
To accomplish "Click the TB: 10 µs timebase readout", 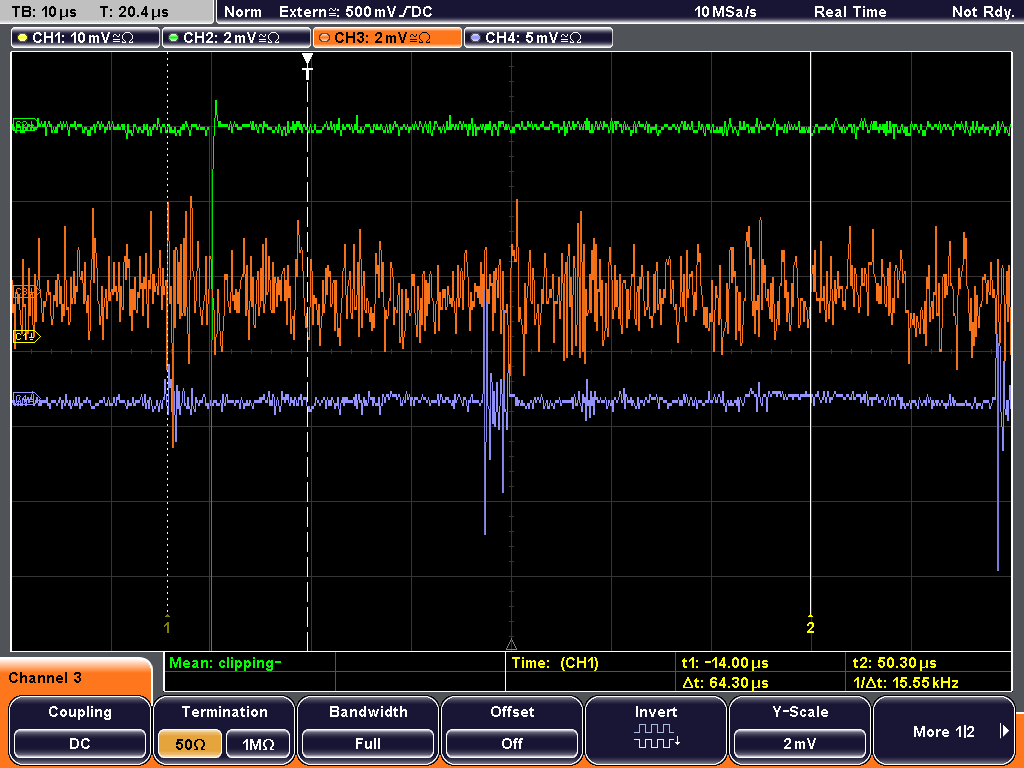I will (x=44, y=12).
